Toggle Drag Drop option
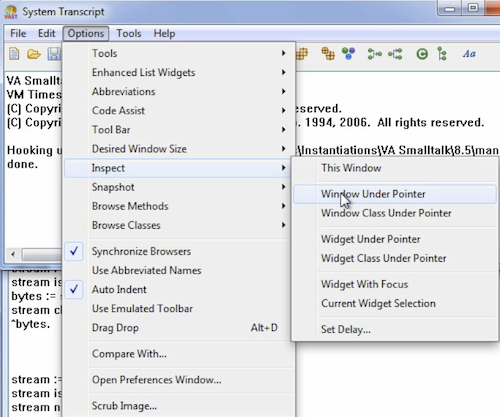 178,328
